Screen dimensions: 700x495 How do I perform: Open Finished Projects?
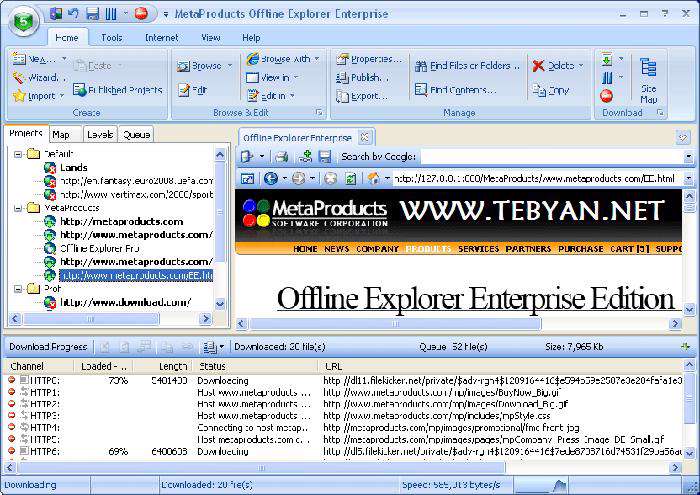click(x=118, y=90)
